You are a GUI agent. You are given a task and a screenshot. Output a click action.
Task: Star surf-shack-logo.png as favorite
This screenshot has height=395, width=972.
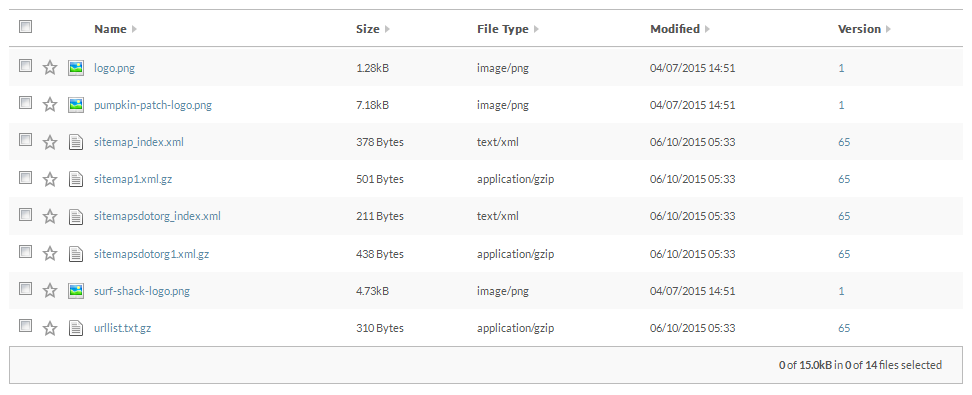pyautogui.click(x=50, y=291)
